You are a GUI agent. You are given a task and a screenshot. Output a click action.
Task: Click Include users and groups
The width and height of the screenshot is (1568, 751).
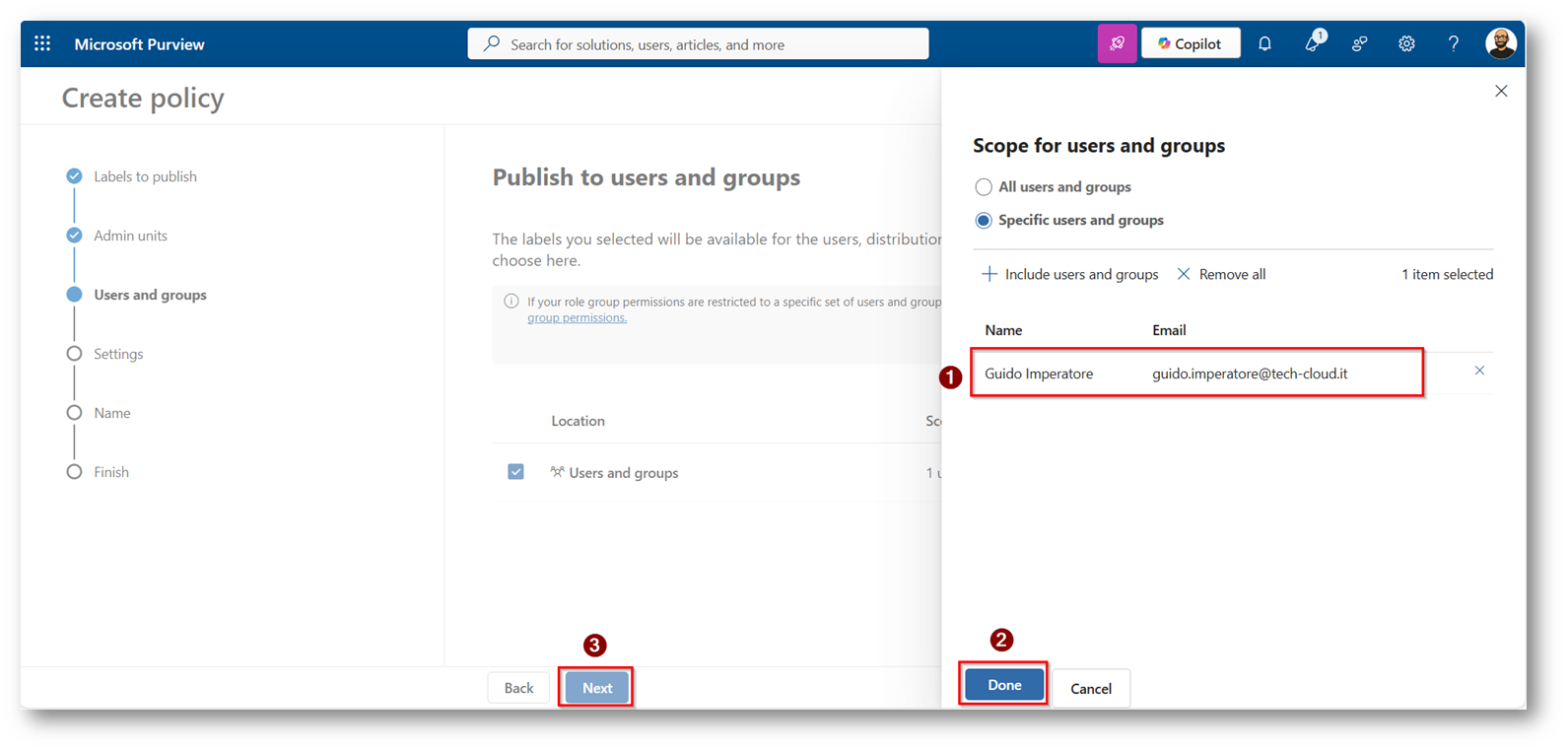[x=1070, y=274]
